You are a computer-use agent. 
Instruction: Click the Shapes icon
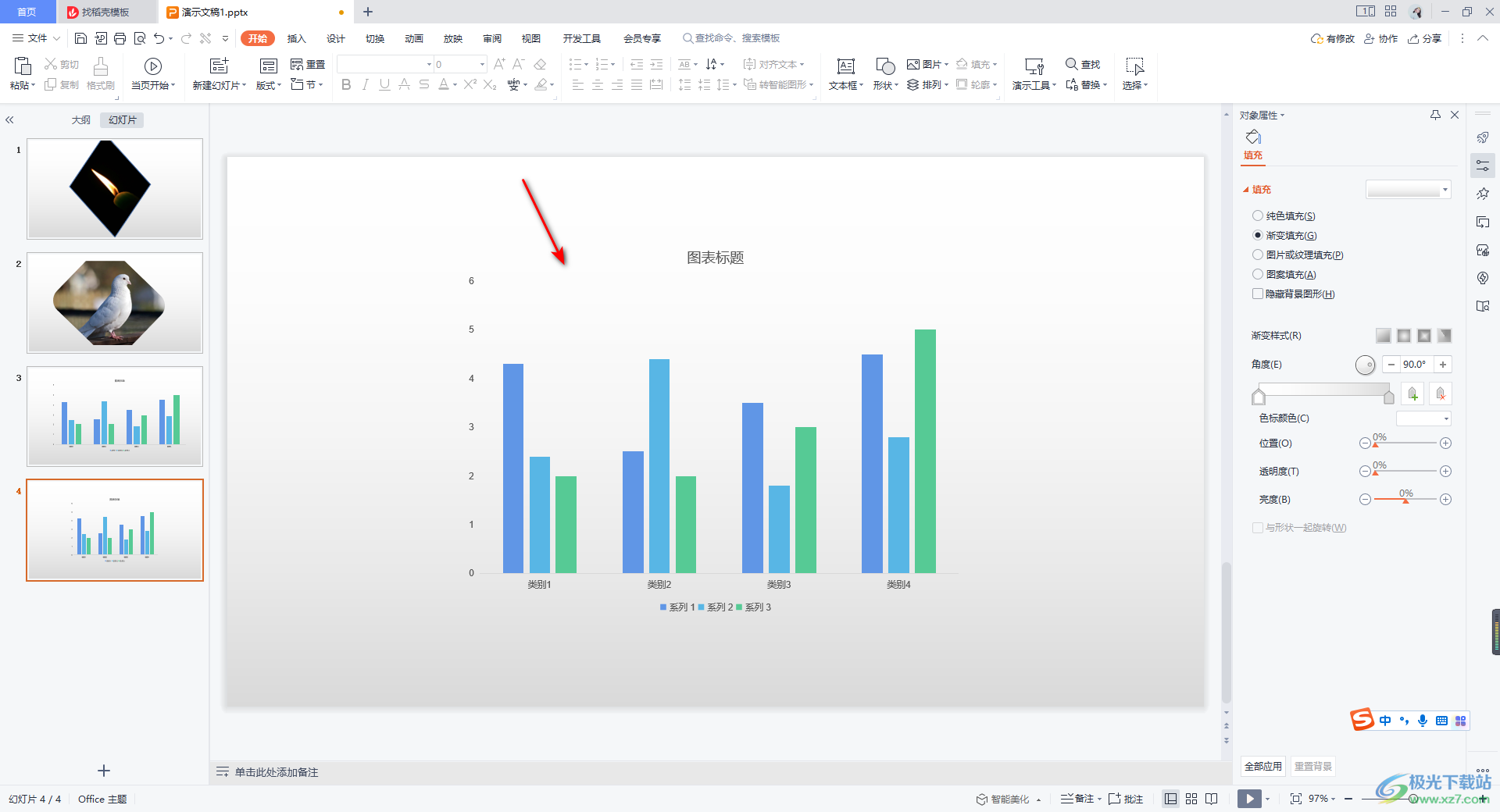885,66
